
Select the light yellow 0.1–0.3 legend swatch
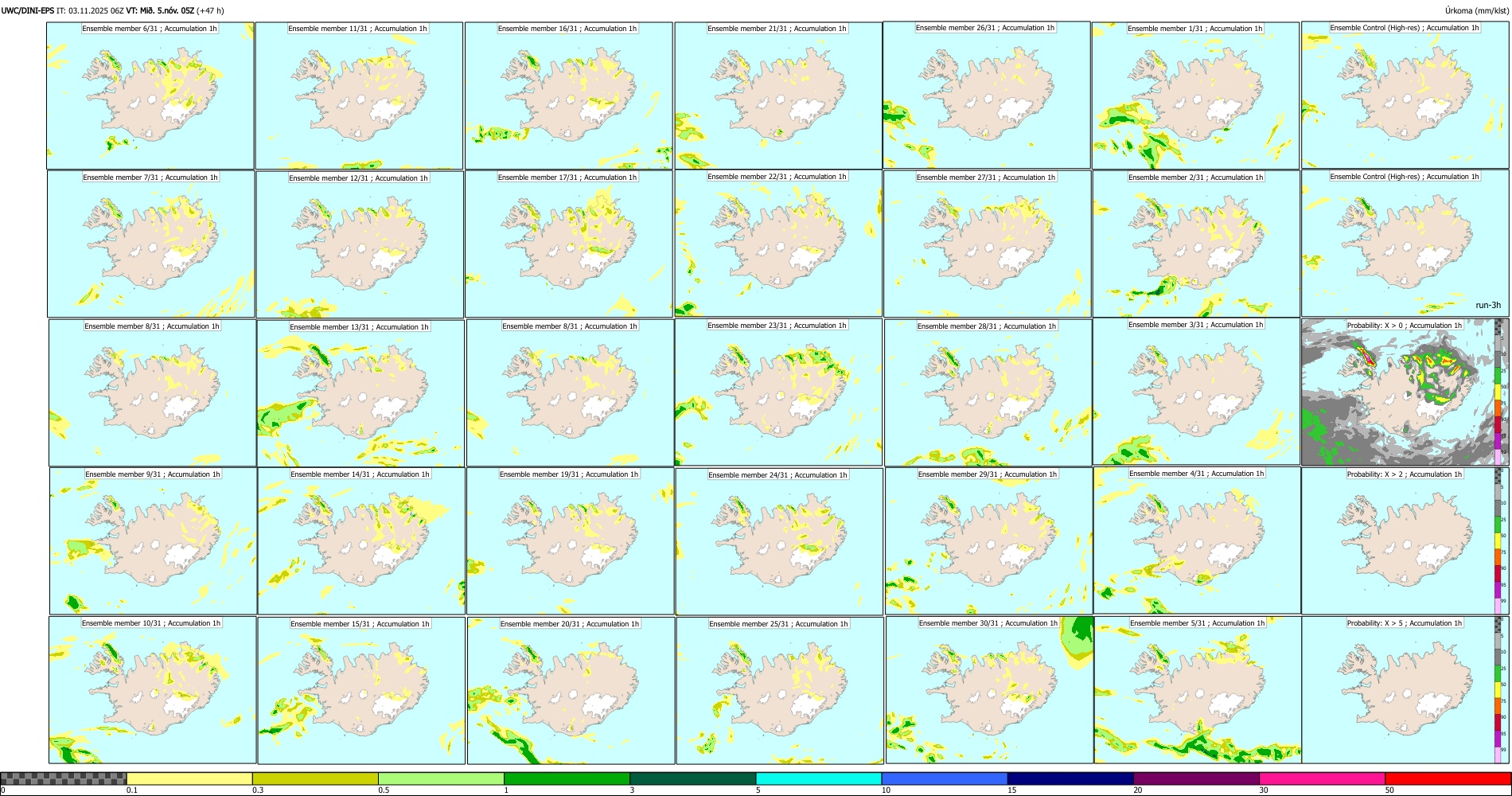pos(189,778)
